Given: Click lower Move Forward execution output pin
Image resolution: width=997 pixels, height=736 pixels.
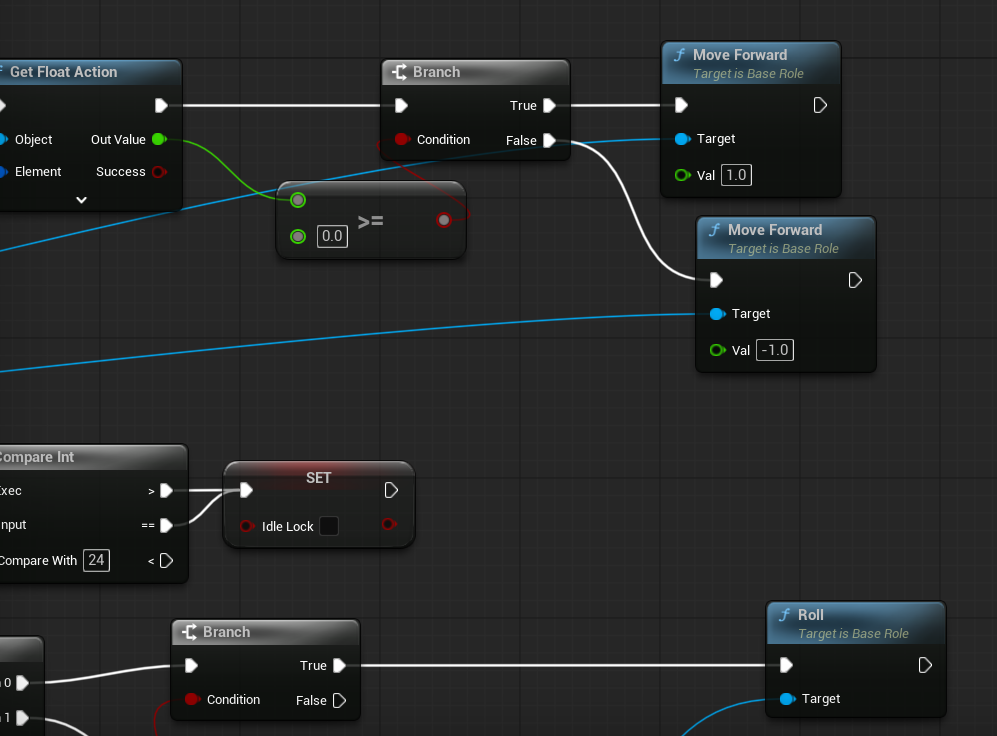Looking at the screenshot, I should pyautogui.click(x=855, y=280).
